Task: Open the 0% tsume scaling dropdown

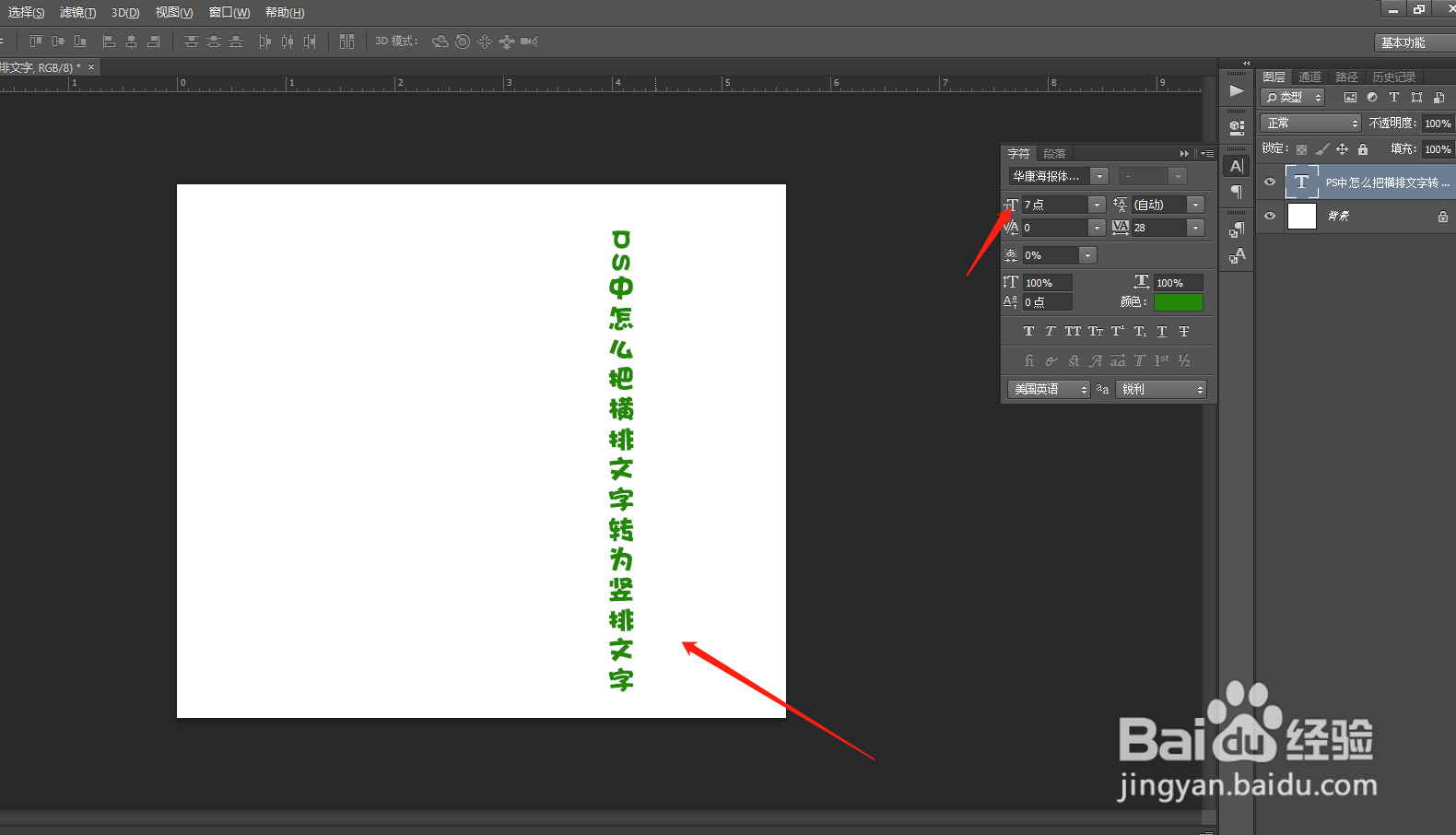Action: pos(1088,255)
